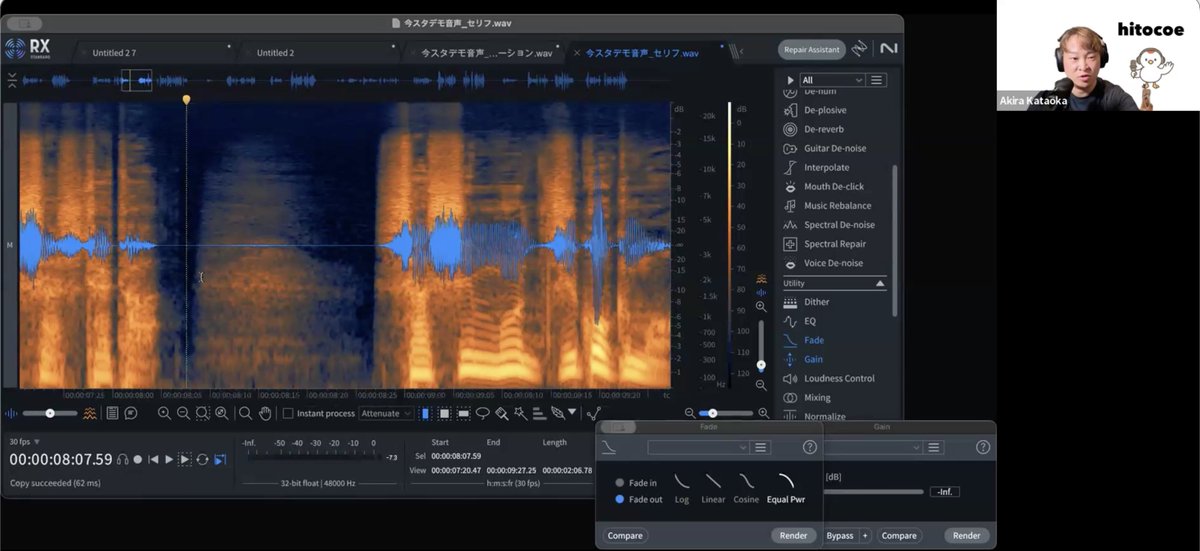Open the Normalize utility module
This screenshot has height=551, width=1200.
click(814, 416)
